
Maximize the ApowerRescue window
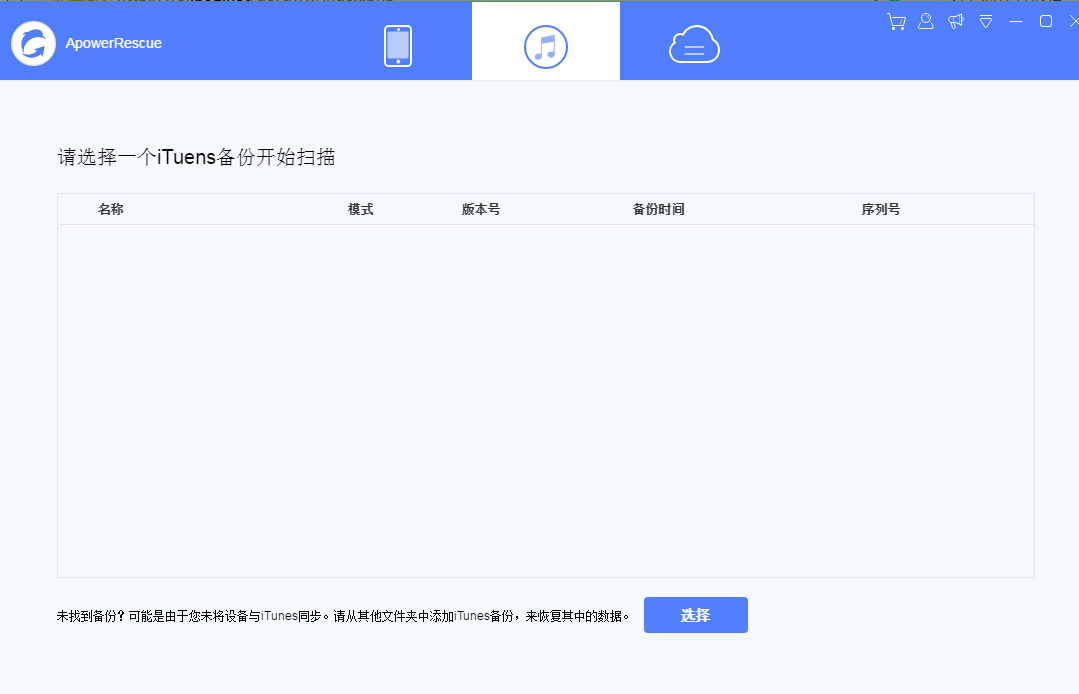(1046, 21)
